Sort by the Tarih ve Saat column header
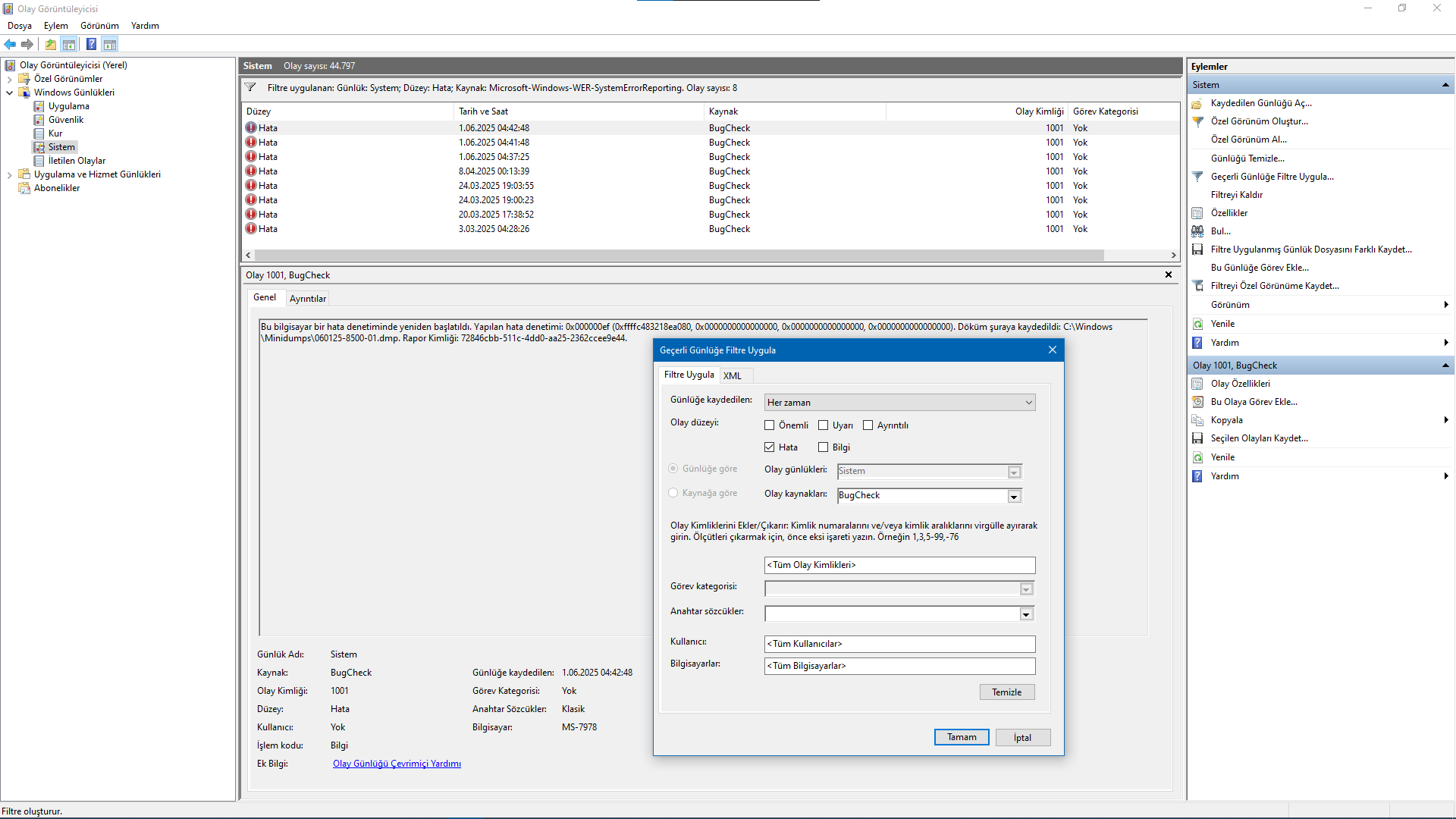Image resolution: width=1456 pixels, height=819 pixels. coord(579,111)
